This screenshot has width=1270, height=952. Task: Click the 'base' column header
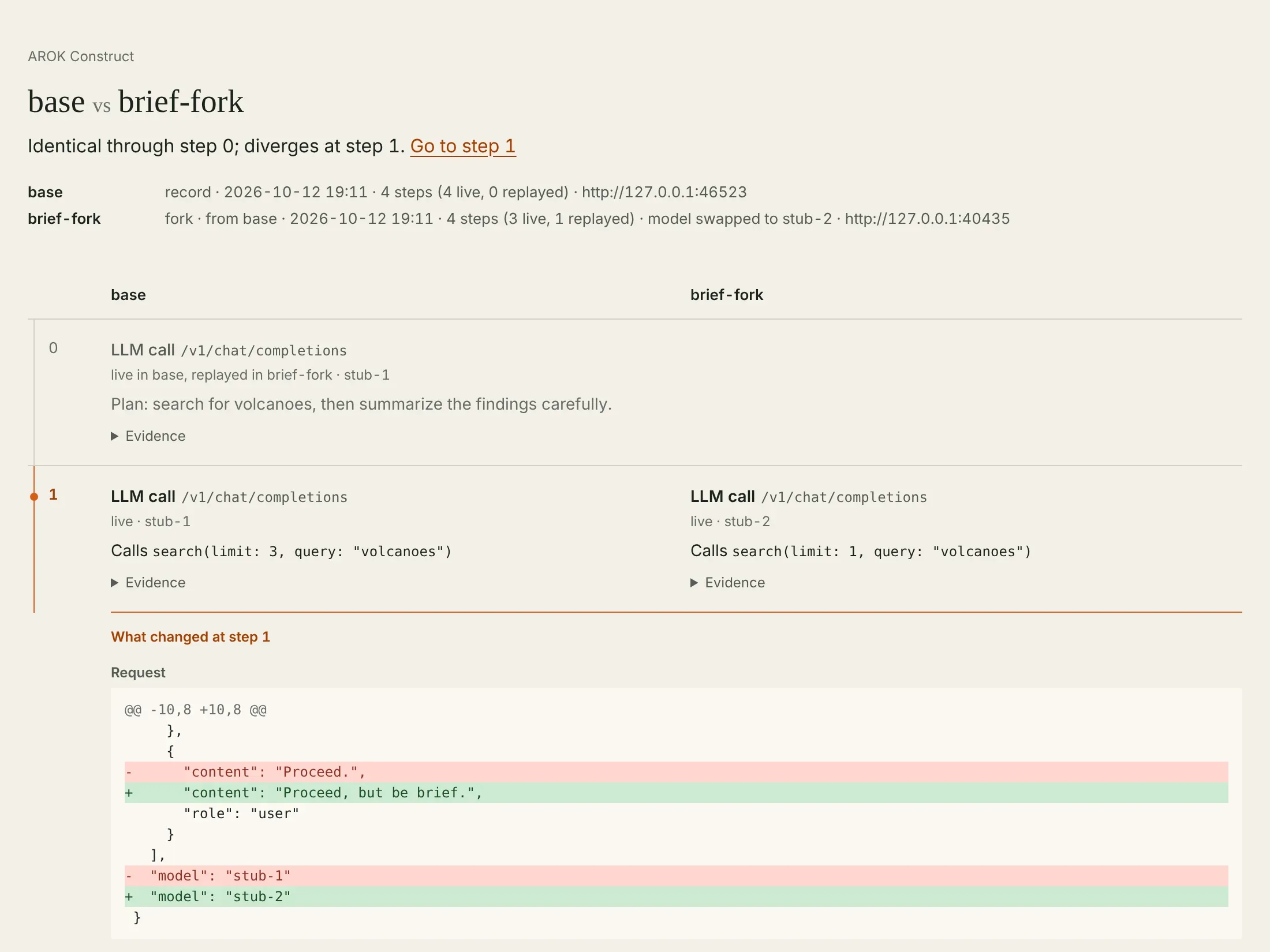pyautogui.click(x=128, y=295)
